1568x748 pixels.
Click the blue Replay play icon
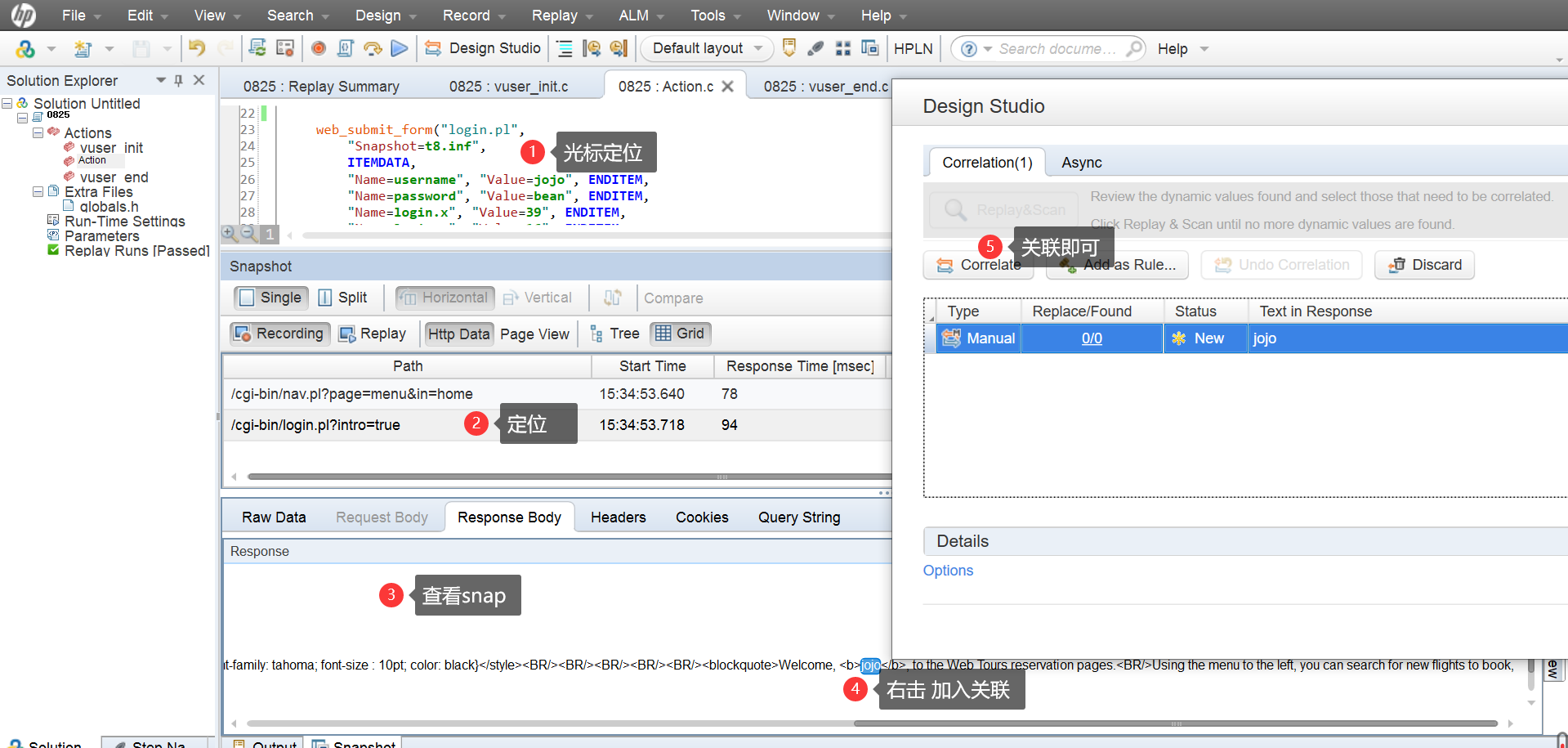pos(400,48)
